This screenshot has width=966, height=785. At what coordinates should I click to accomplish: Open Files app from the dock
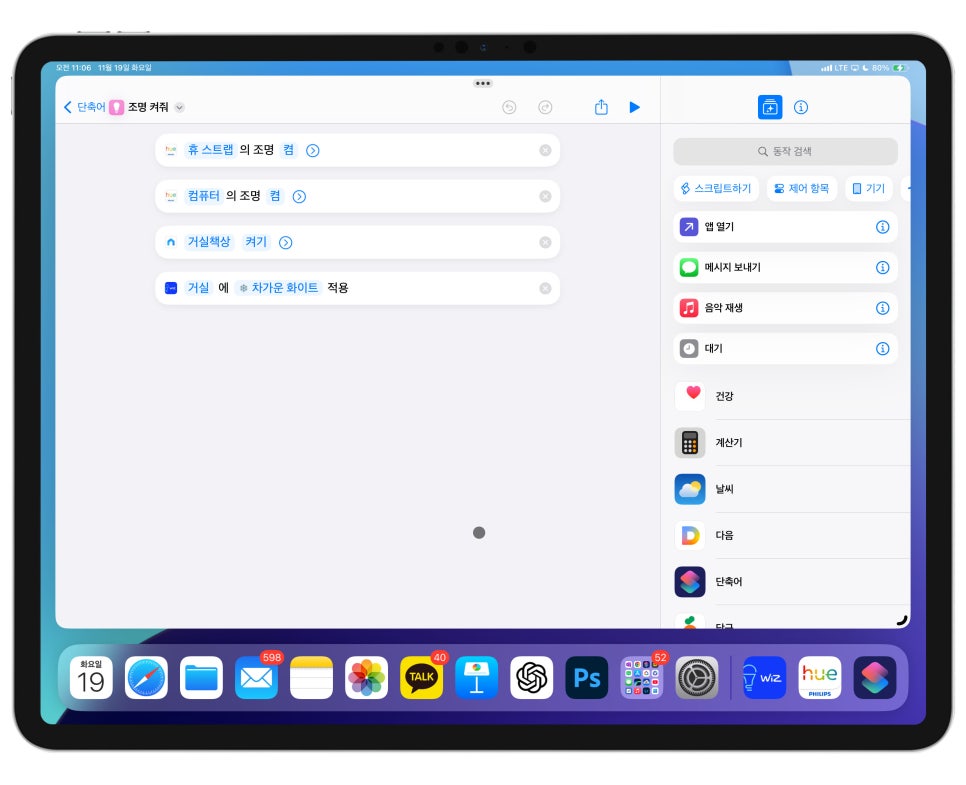pyautogui.click(x=201, y=677)
